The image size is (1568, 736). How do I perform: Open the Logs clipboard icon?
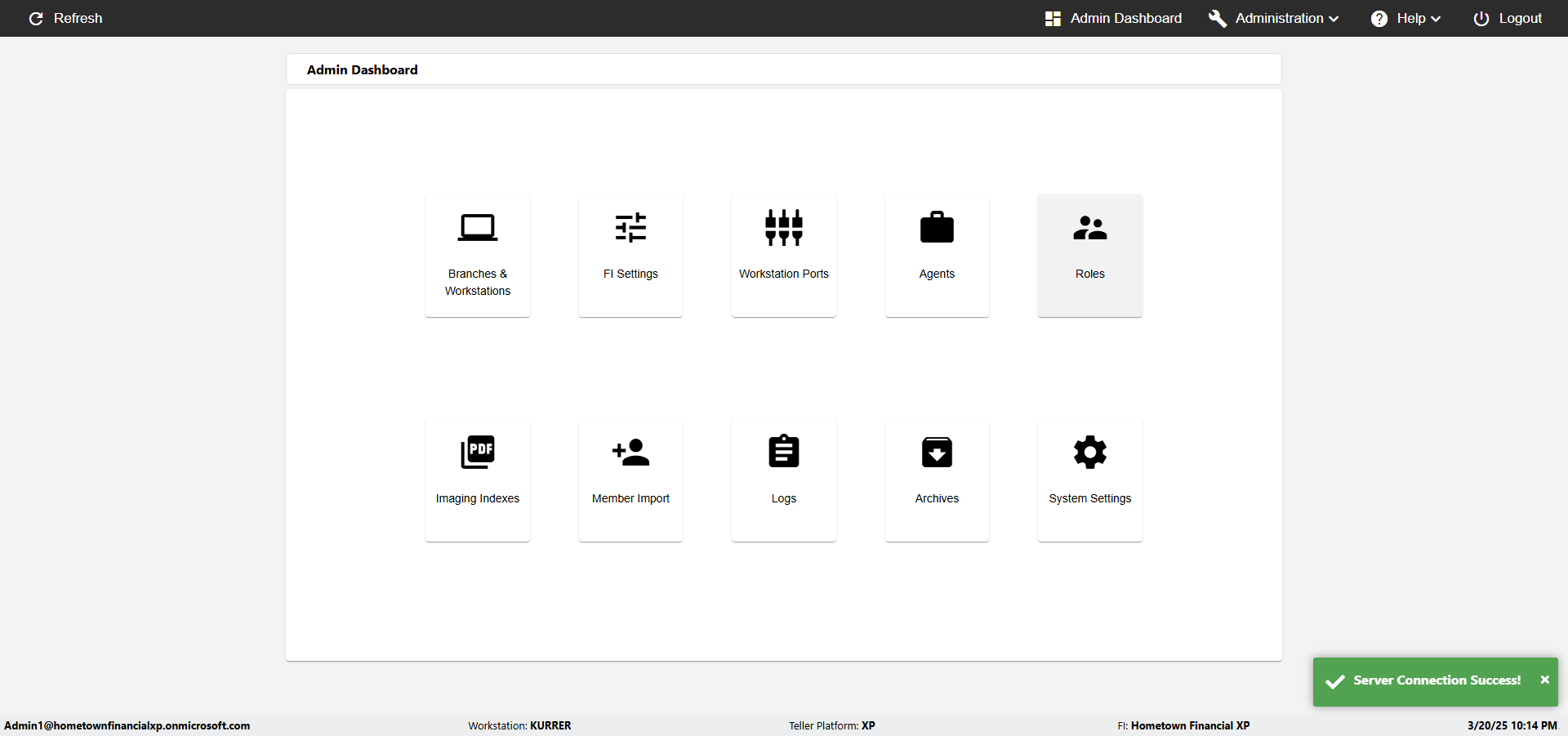tap(784, 451)
